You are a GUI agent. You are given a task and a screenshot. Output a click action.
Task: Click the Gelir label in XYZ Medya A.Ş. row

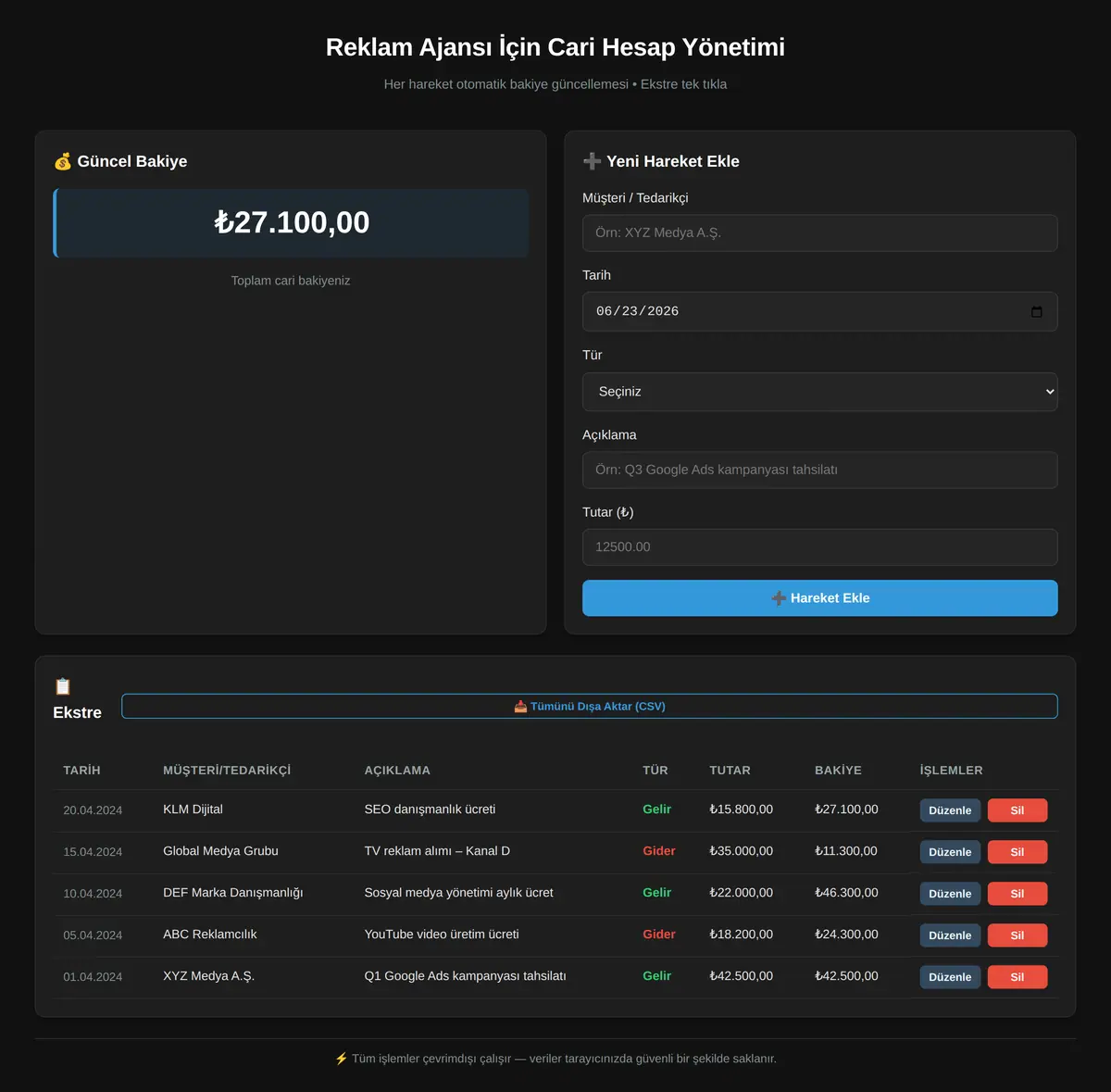coord(656,976)
